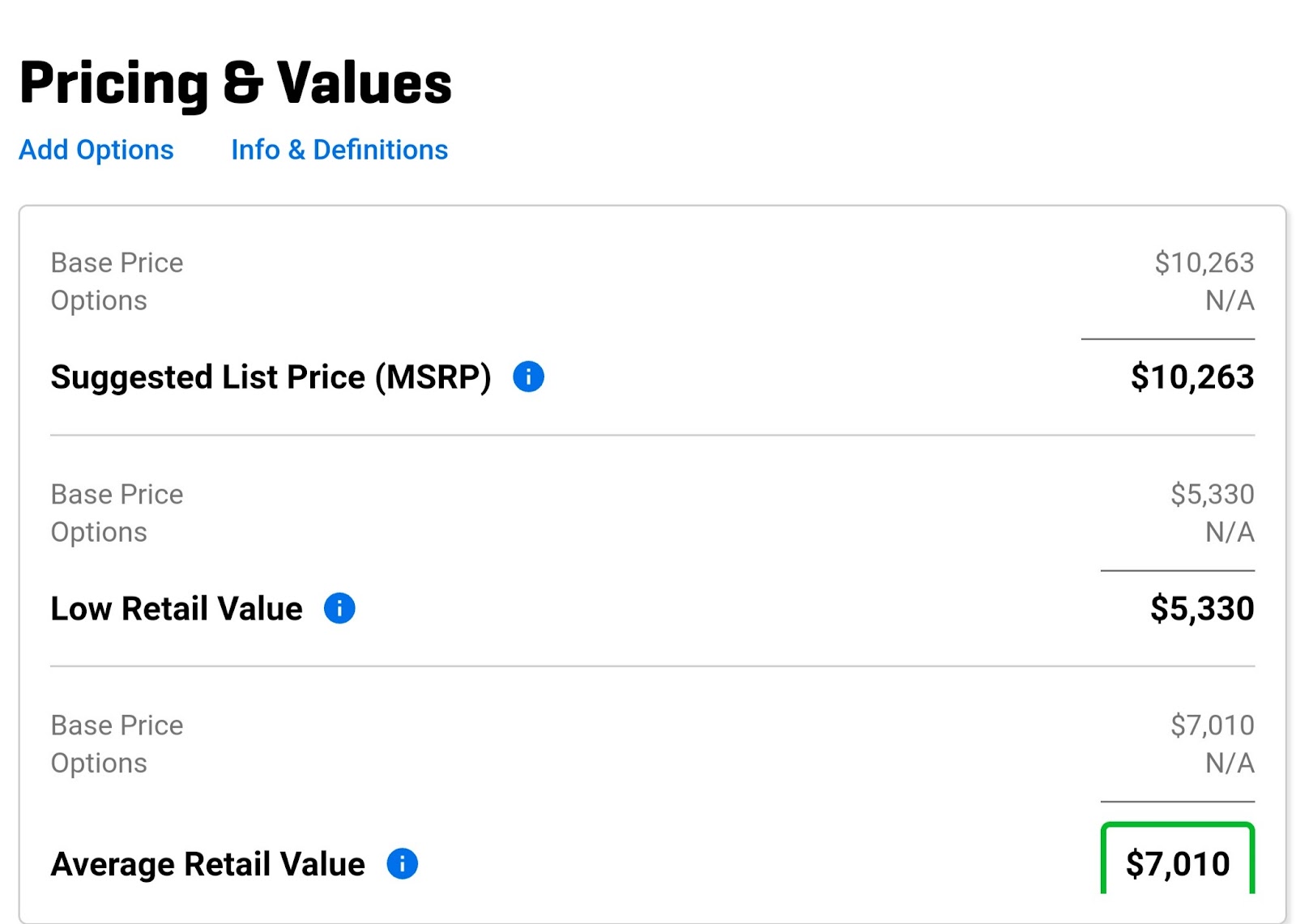
Task: Click the N/A options value under $7,010
Action: pyautogui.click(x=1230, y=763)
